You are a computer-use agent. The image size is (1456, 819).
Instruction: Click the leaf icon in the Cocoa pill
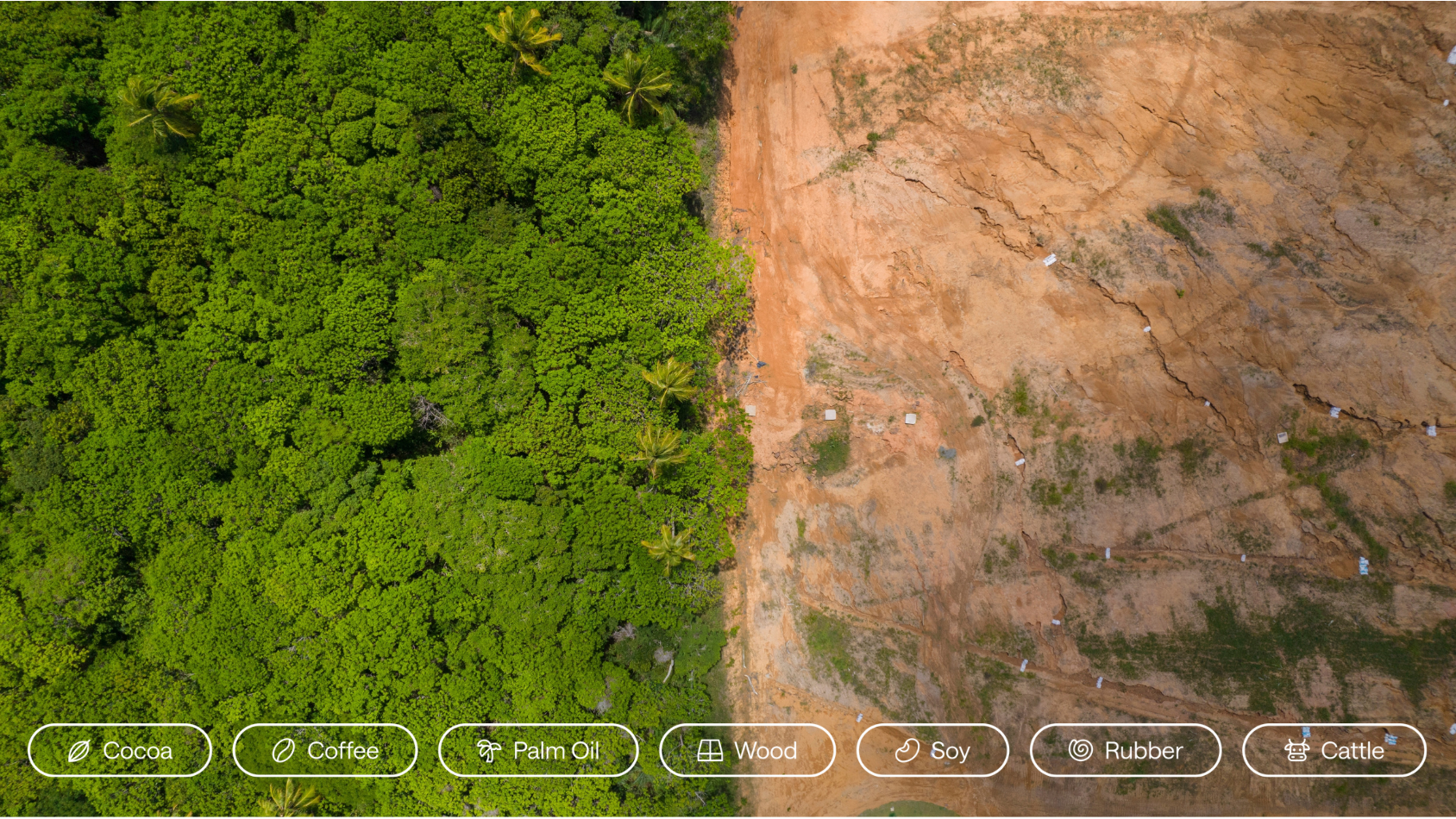coord(78,751)
